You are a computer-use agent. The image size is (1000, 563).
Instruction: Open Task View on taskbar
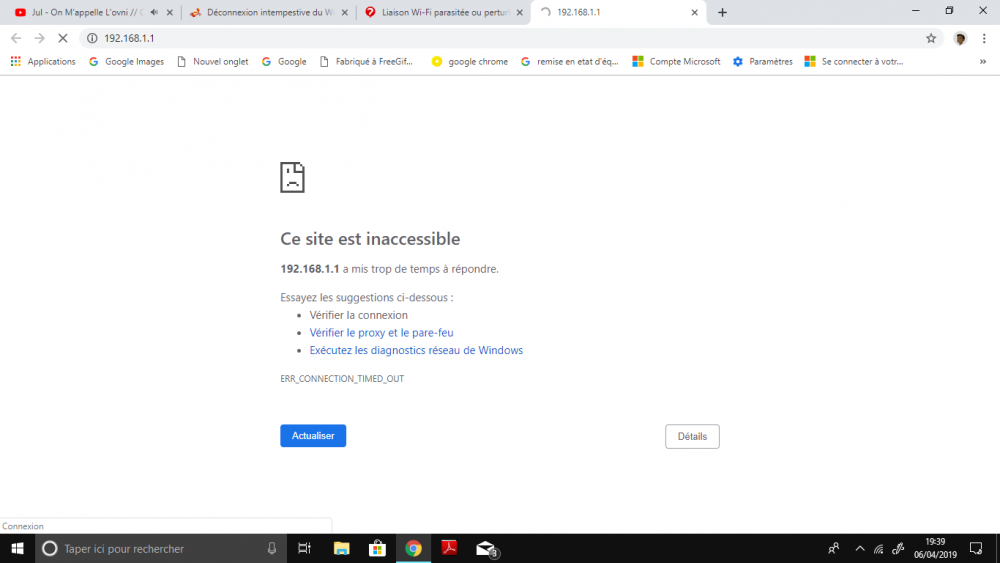coord(304,548)
